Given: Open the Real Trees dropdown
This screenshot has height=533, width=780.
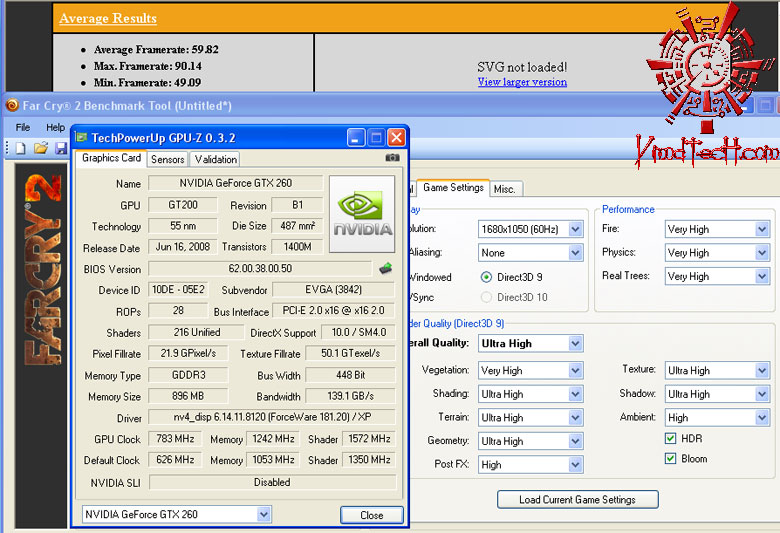Looking at the screenshot, I should (x=717, y=276).
